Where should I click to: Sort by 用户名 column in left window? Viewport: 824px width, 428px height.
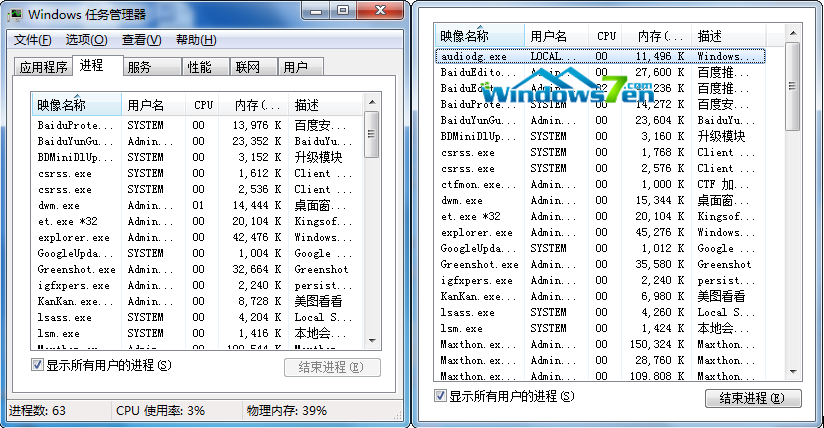point(153,105)
